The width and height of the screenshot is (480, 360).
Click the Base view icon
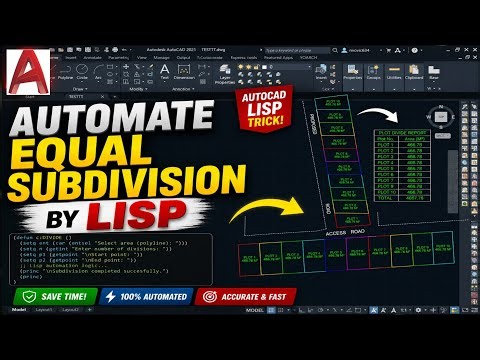coord(434,72)
